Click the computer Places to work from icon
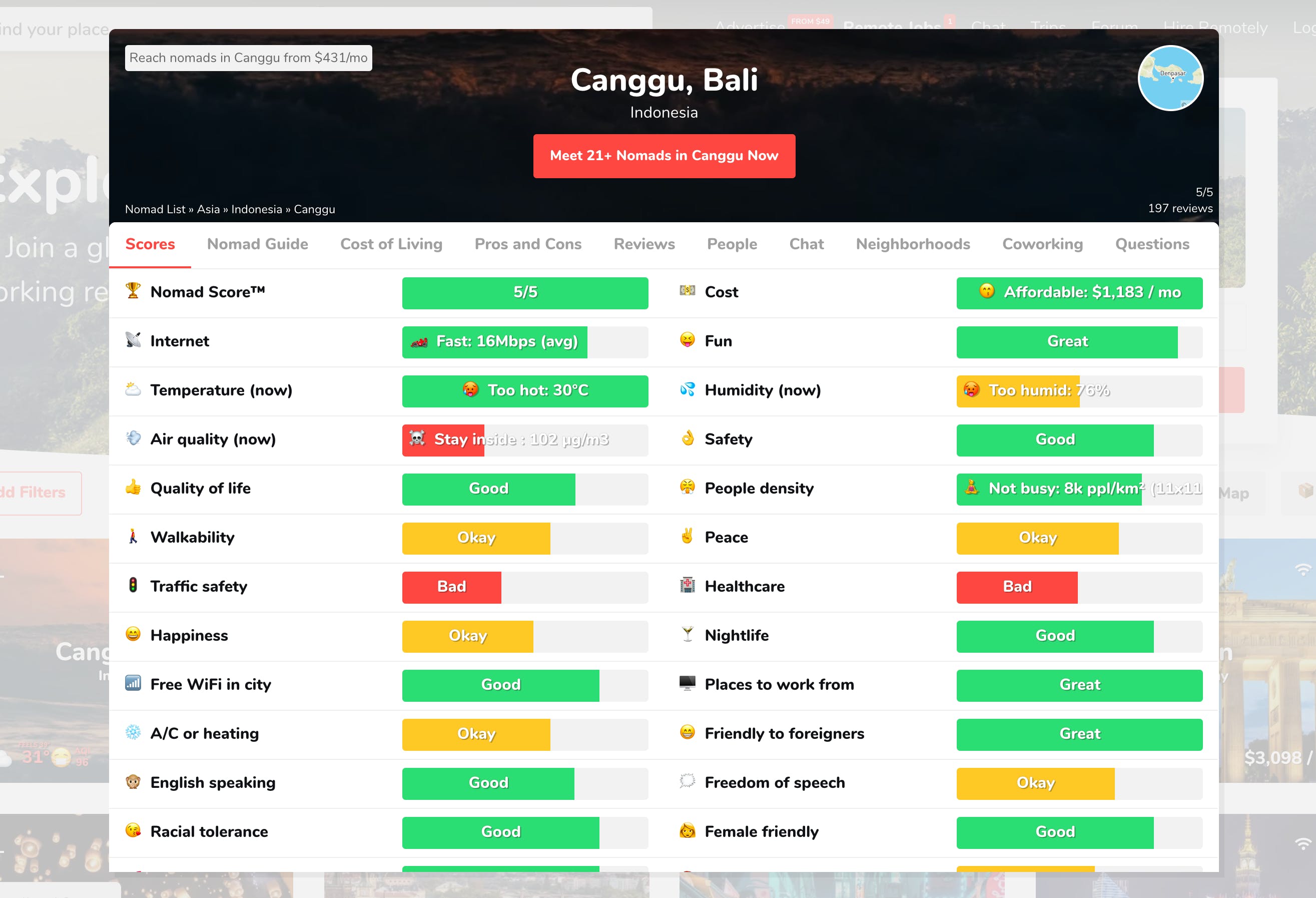The width and height of the screenshot is (1316, 898). (688, 683)
